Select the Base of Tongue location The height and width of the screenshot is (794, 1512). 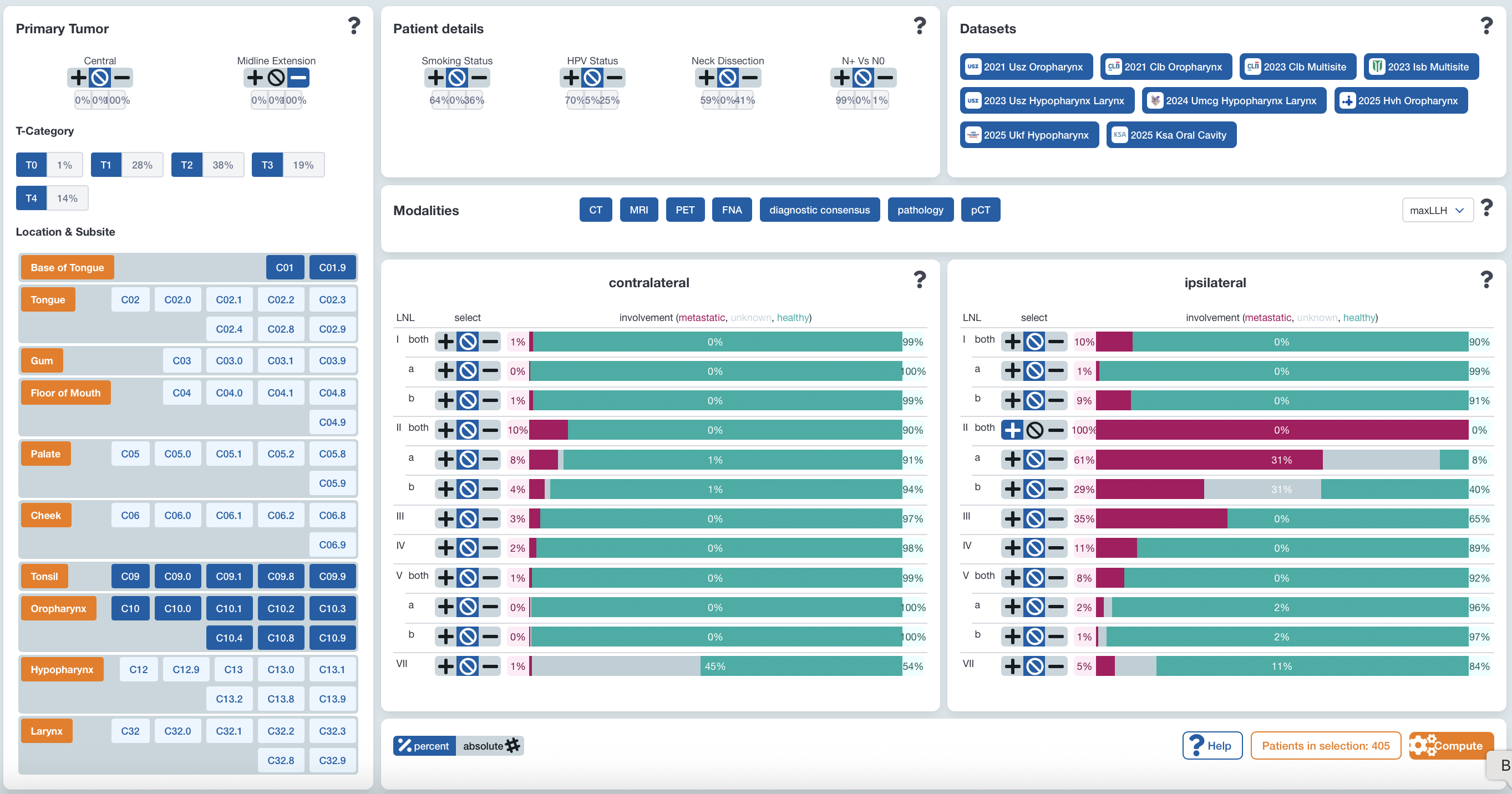click(67, 268)
